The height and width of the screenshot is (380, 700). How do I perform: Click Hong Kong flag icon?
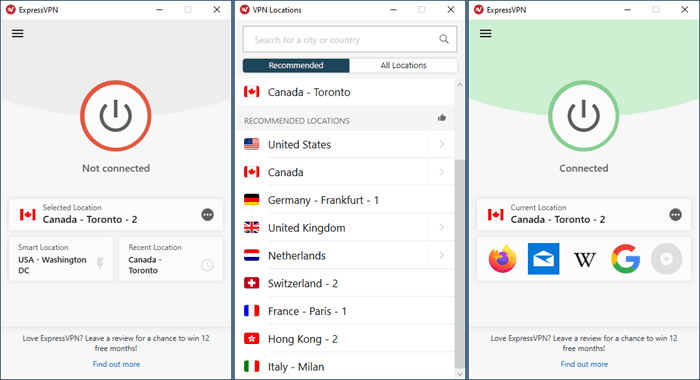(251, 338)
